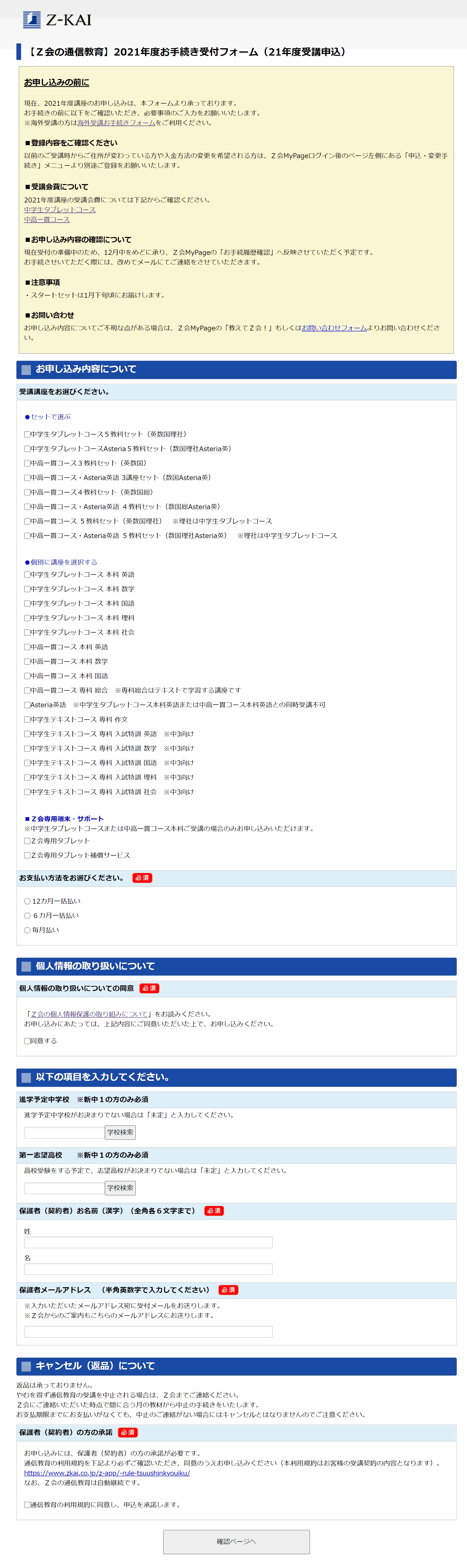Click the お申し込みの前に heading

click(57, 83)
